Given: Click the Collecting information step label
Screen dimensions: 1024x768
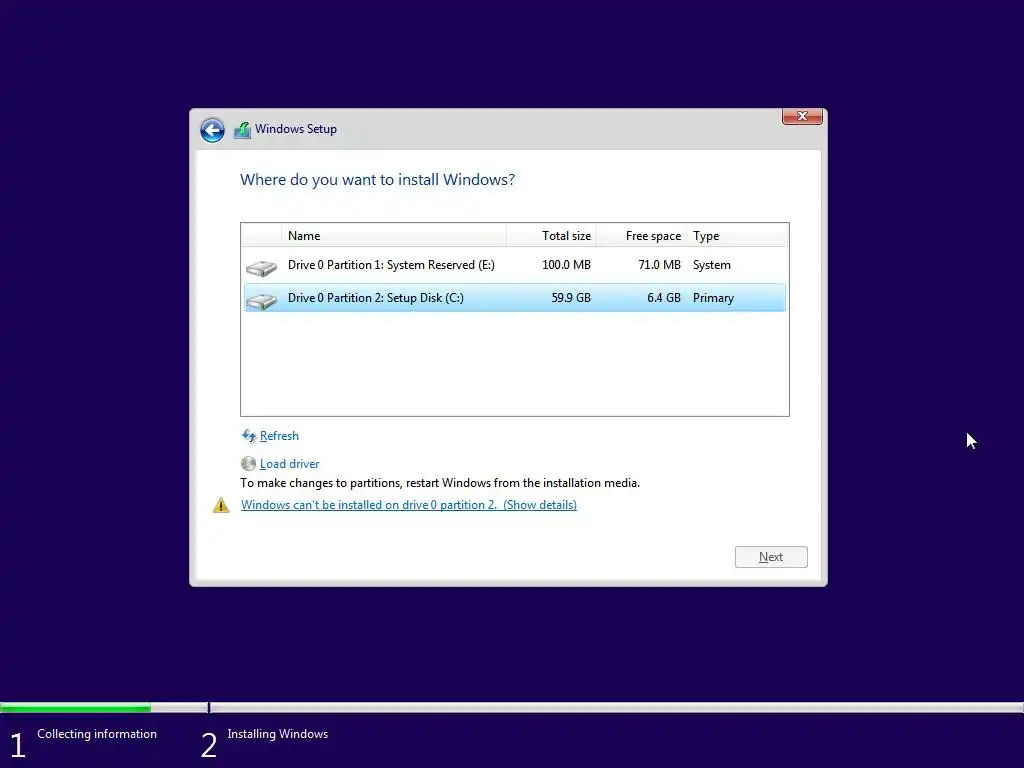Looking at the screenshot, I should click(97, 734).
